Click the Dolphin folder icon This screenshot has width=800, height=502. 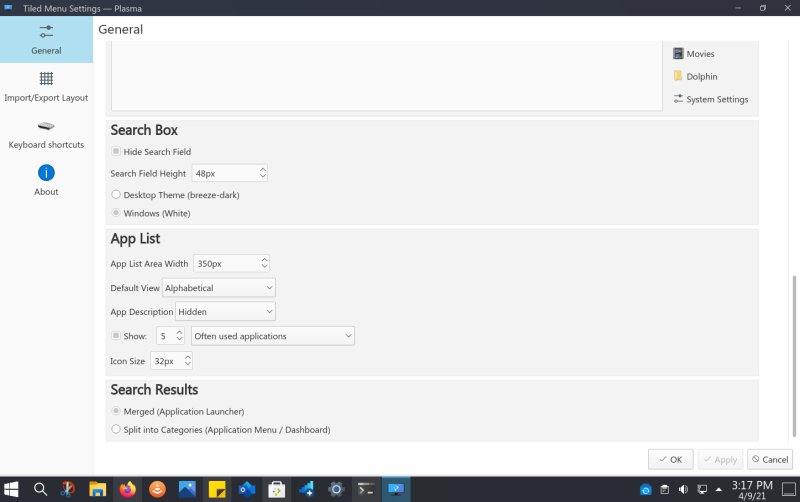678,76
